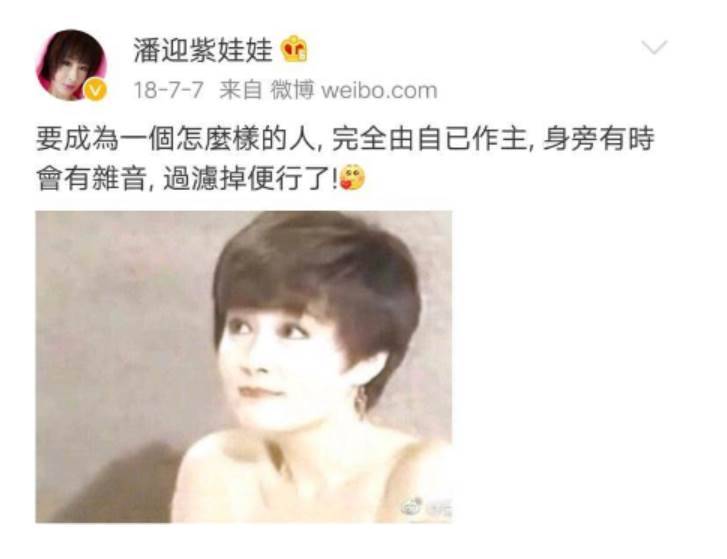Click the Weibo logo watermark on the photo
The image size is (727, 559).
coord(411,507)
